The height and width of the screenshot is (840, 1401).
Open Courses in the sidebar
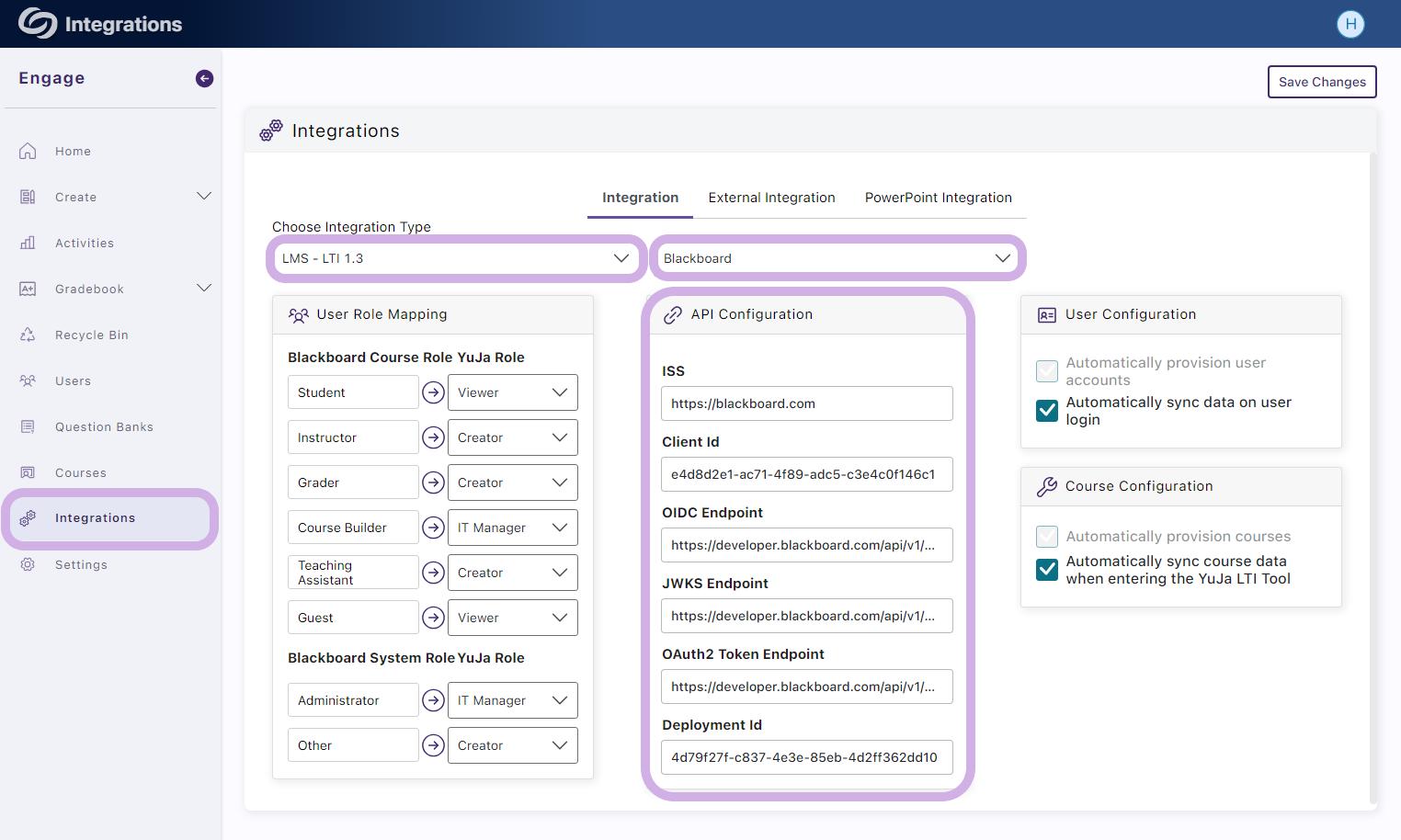[81, 472]
